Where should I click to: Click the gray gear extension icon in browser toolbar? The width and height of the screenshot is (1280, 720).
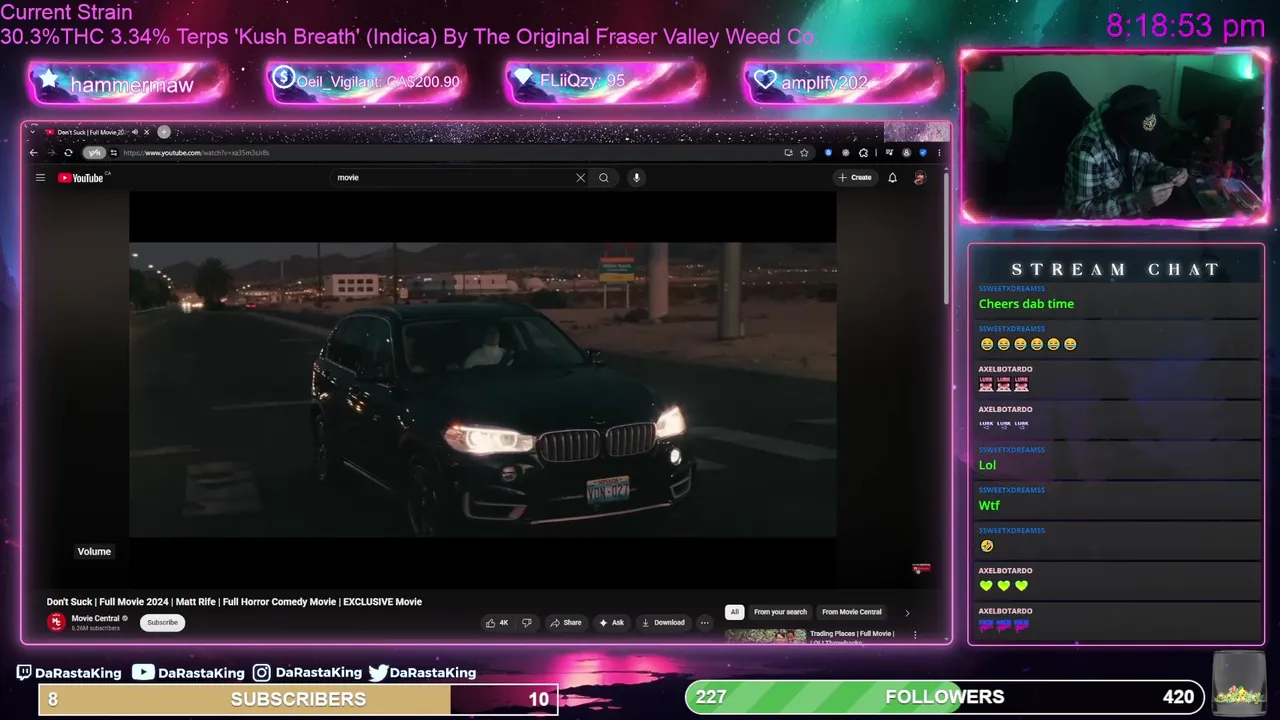[x=846, y=153]
